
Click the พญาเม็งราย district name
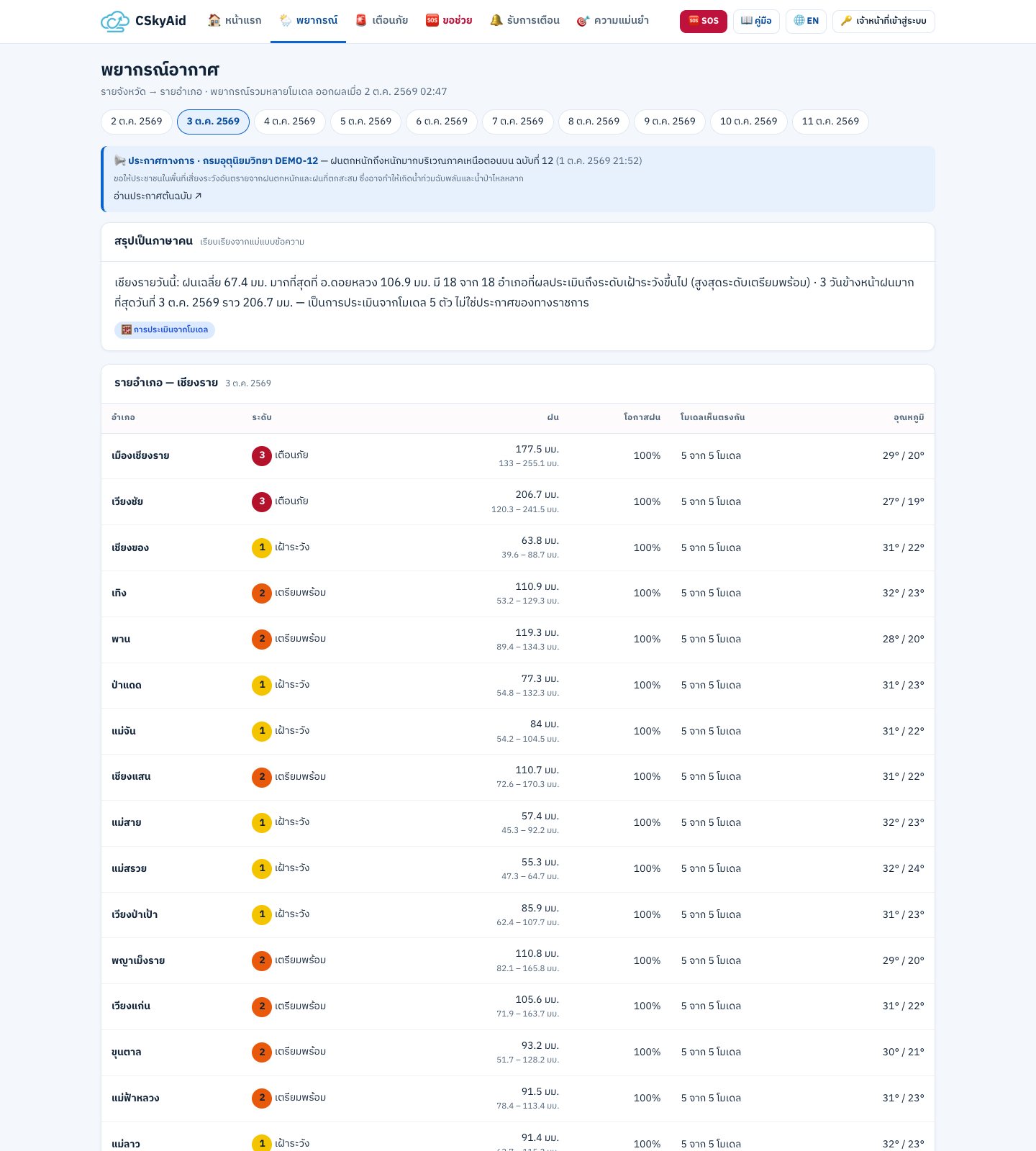coord(138,961)
